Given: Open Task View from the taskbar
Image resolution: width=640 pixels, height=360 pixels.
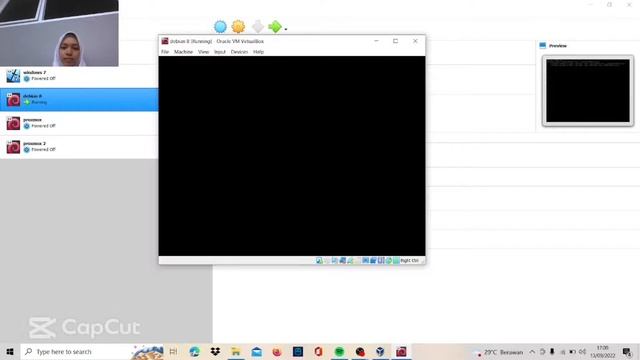Looking at the screenshot, I should click(x=173, y=351).
